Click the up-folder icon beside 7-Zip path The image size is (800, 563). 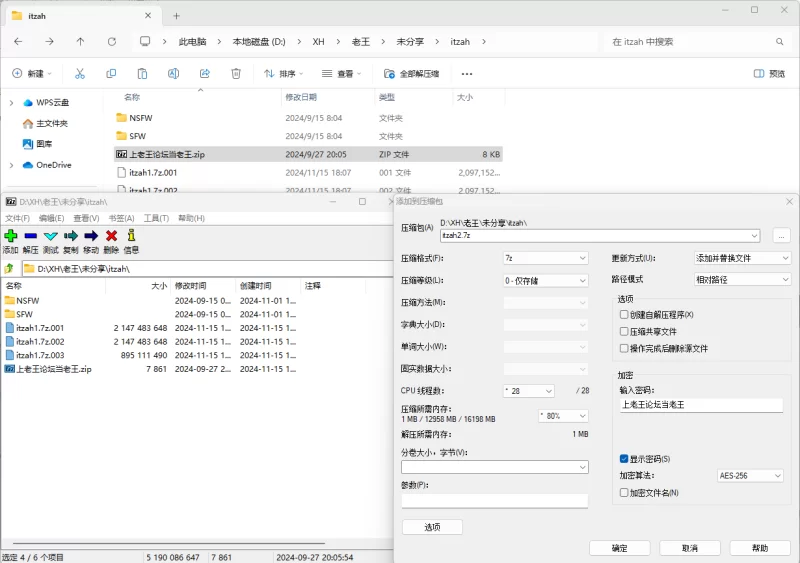click(9, 268)
